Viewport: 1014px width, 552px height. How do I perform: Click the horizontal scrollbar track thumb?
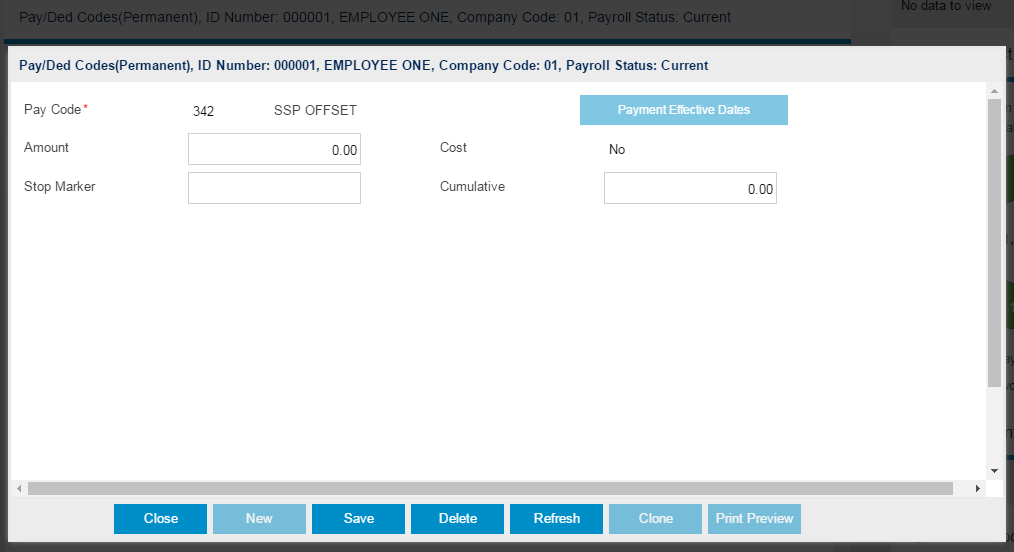(490, 489)
